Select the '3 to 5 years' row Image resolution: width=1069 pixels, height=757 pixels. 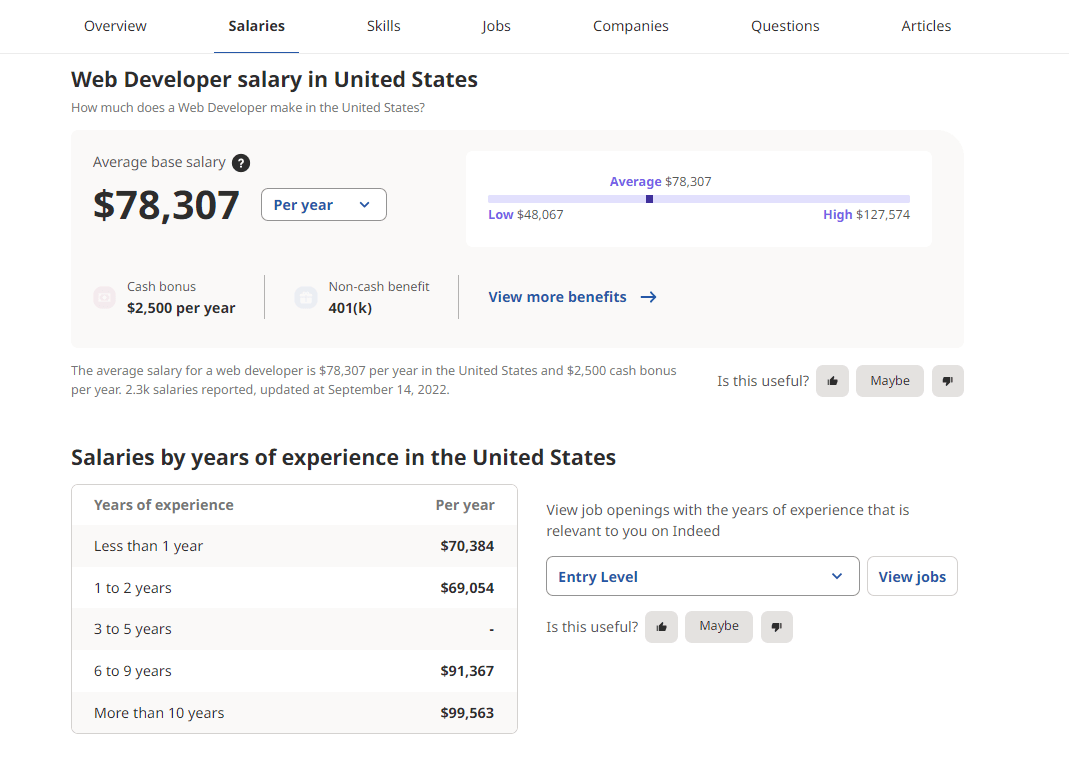tap(295, 629)
